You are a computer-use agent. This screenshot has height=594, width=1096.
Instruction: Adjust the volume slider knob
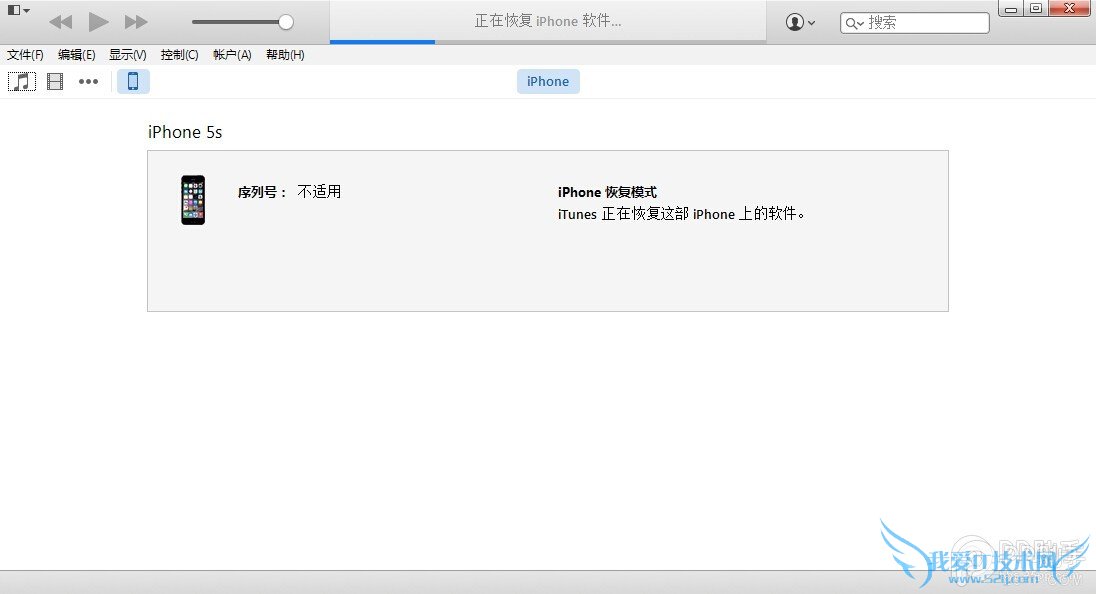pos(285,22)
